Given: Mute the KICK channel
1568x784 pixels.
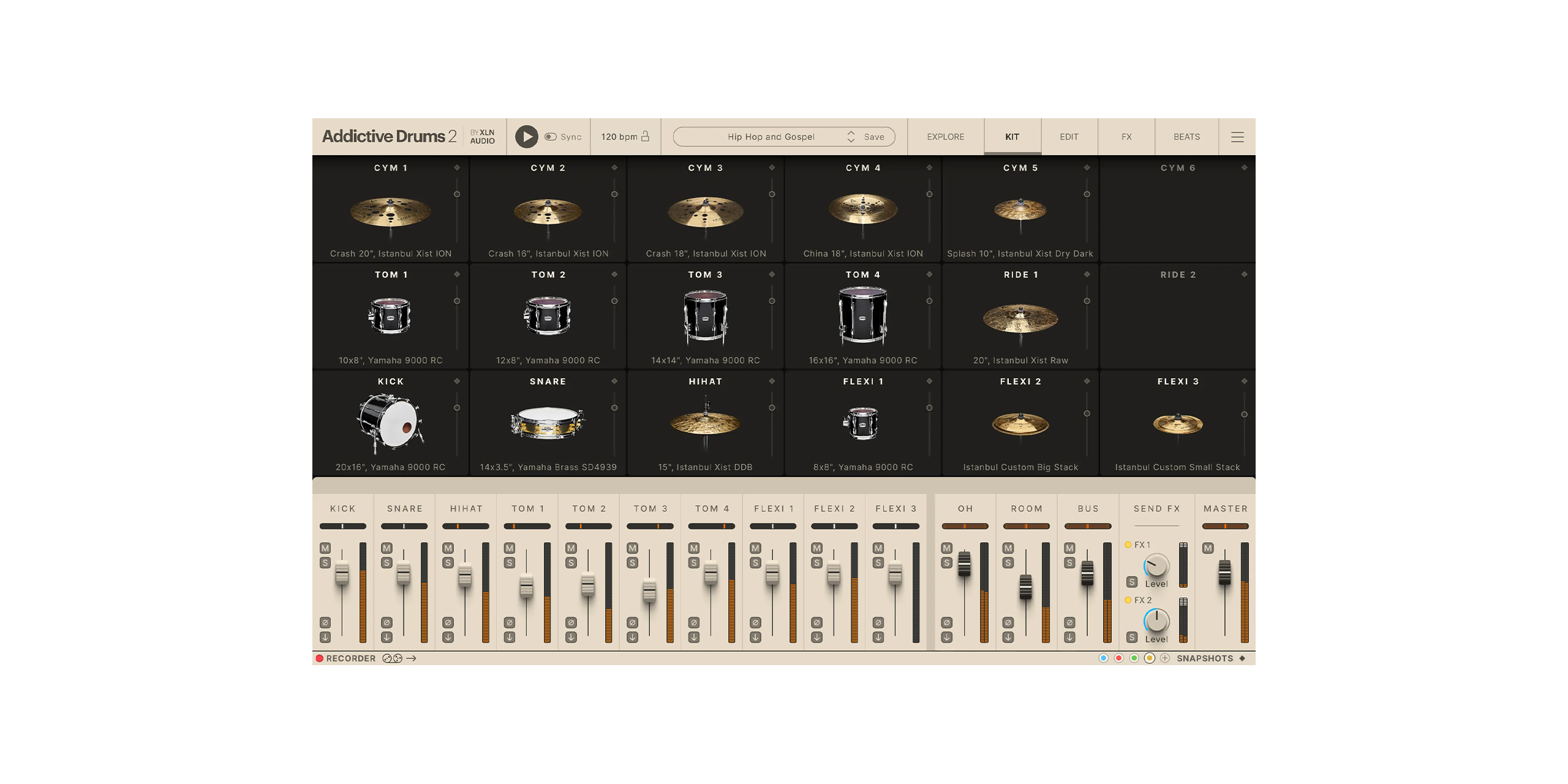Looking at the screenshot, I should [325, 548].
